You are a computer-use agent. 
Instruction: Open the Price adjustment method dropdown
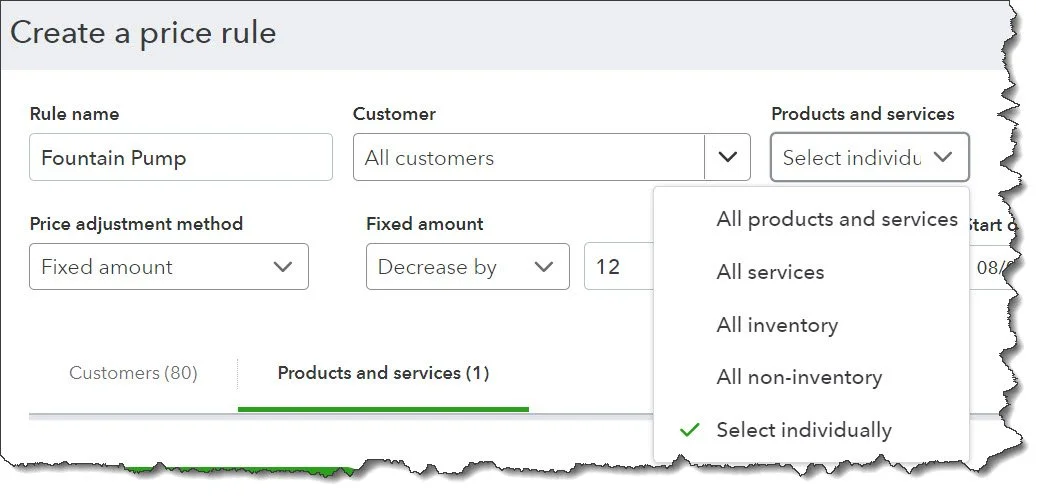(169, 267)
